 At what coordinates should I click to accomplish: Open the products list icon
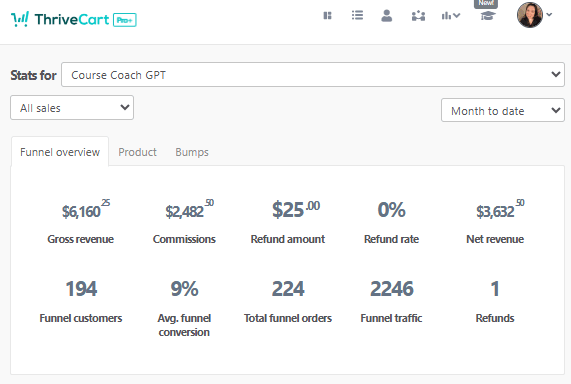(x=357, y=15)
